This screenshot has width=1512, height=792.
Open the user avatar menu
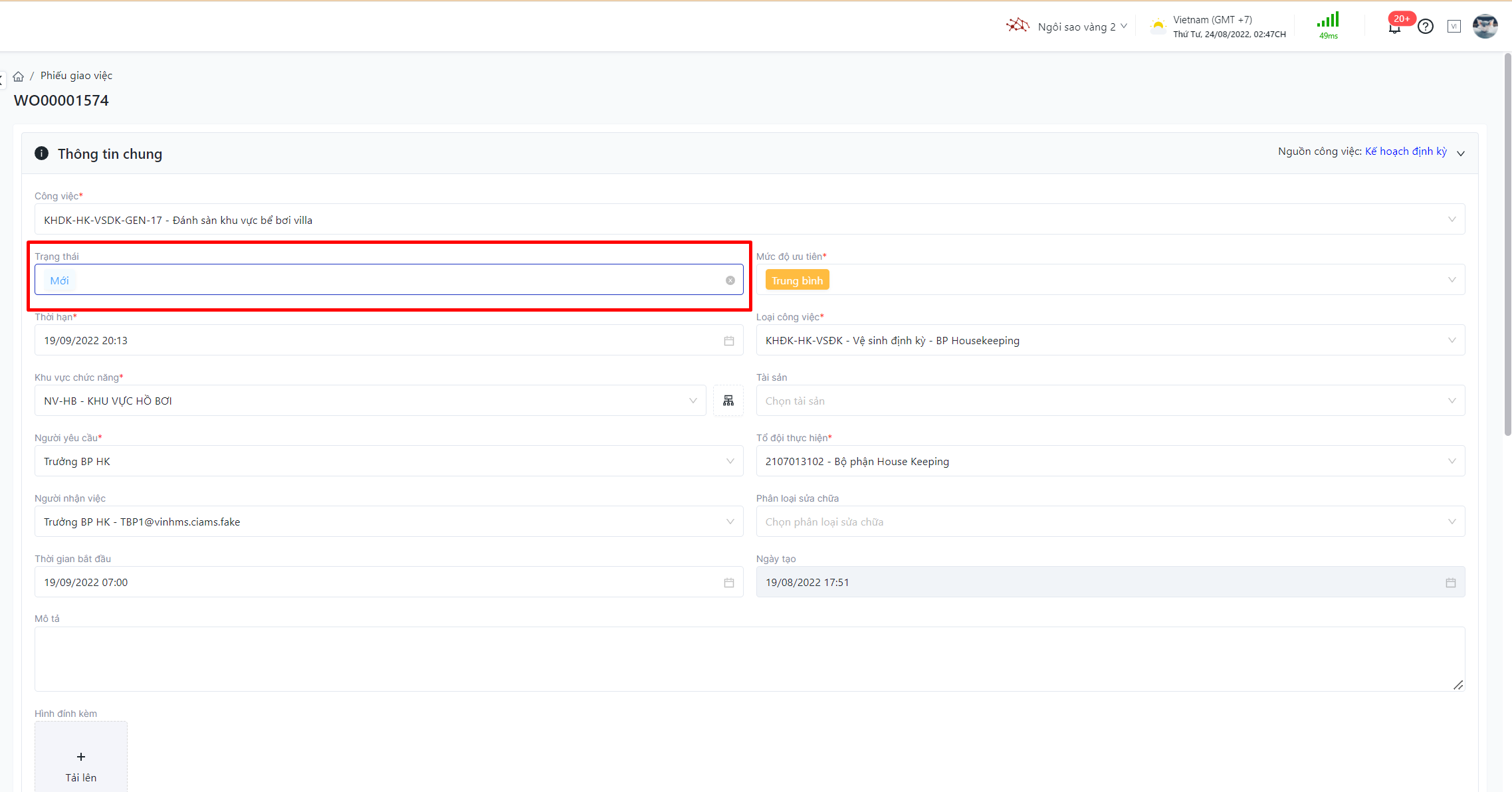[1485, 27]
